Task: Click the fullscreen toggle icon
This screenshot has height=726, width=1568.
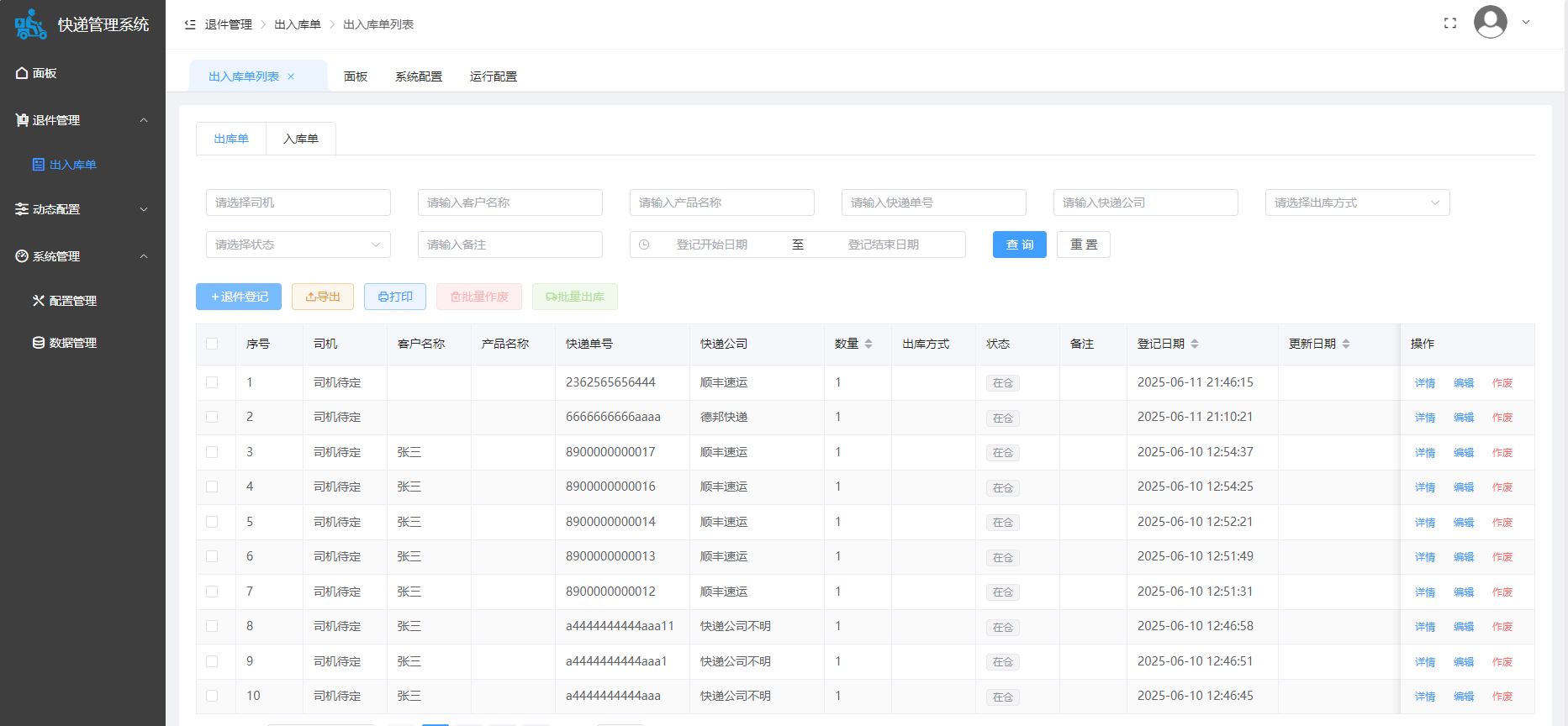Action: click(1449, 24)
